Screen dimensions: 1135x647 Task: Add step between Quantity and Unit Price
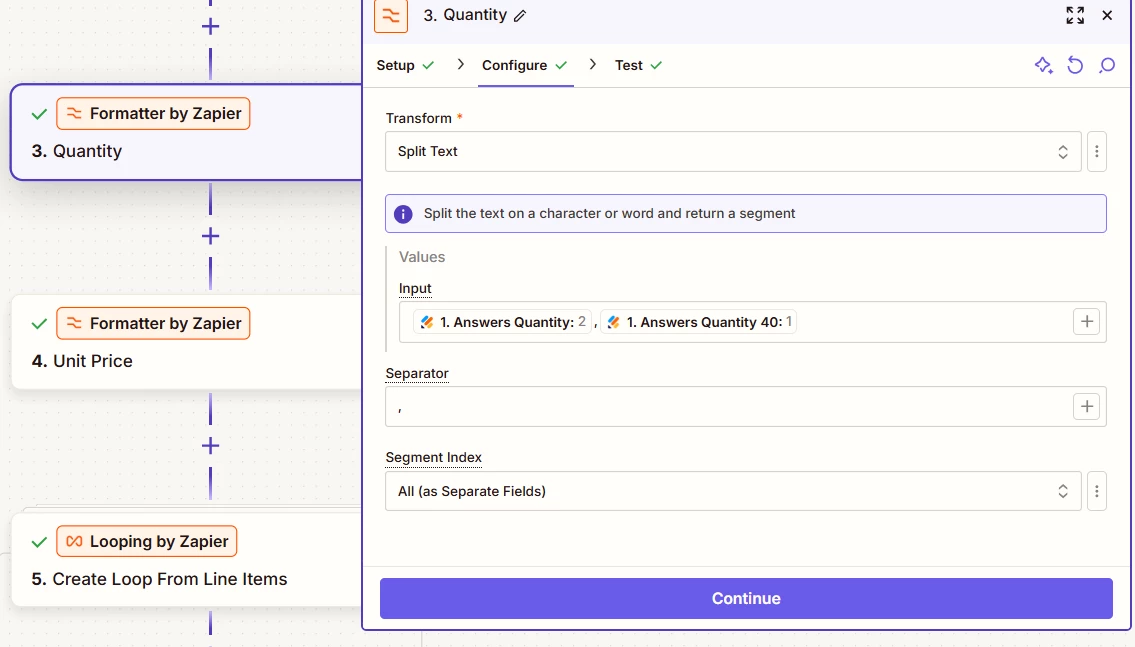coord(210,236)
